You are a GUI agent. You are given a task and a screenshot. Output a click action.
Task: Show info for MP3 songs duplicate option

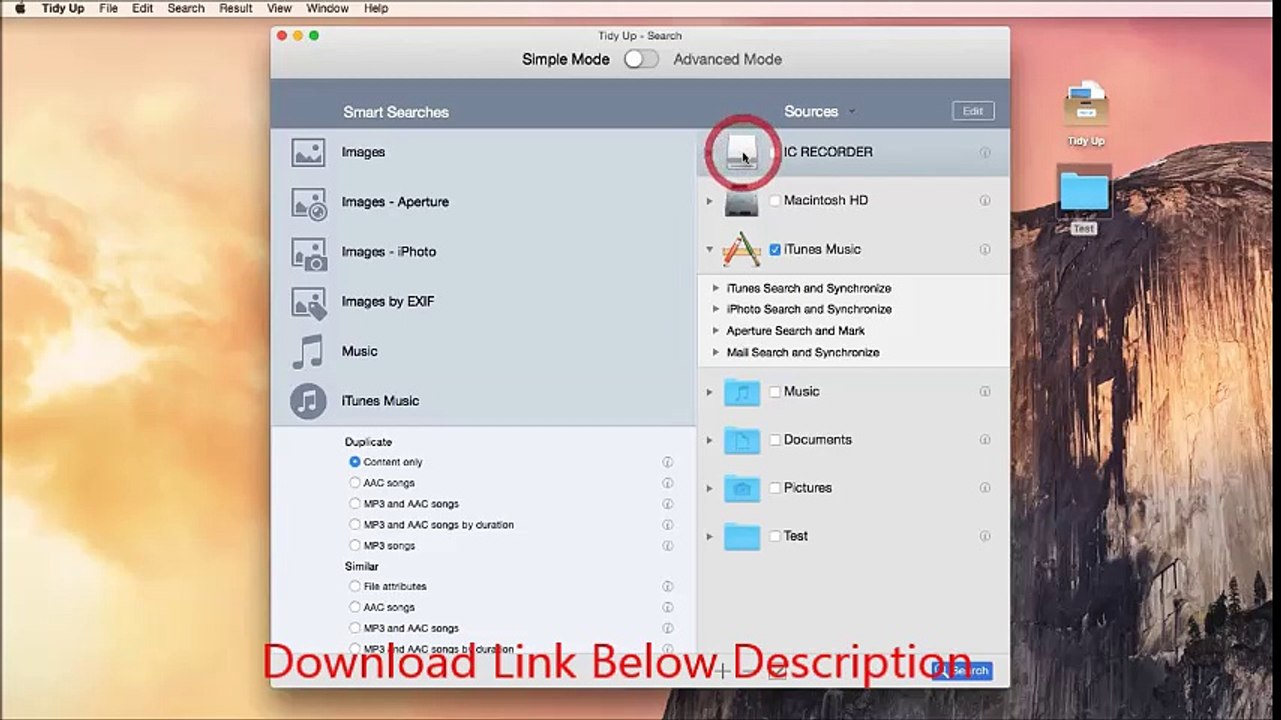pyautogui.click(x=667, y=546)
